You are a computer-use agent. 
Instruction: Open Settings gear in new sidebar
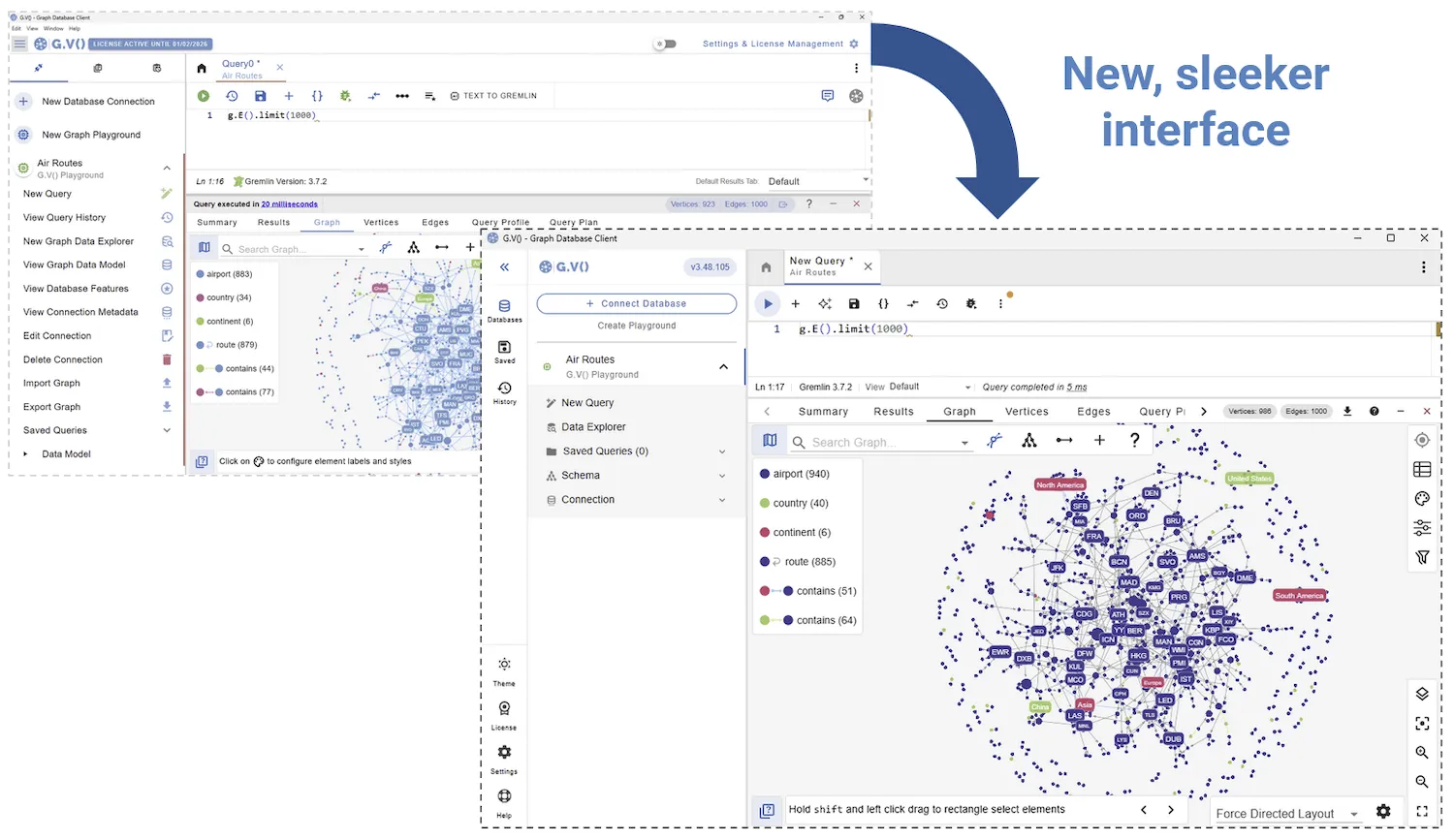click(504, 758)
